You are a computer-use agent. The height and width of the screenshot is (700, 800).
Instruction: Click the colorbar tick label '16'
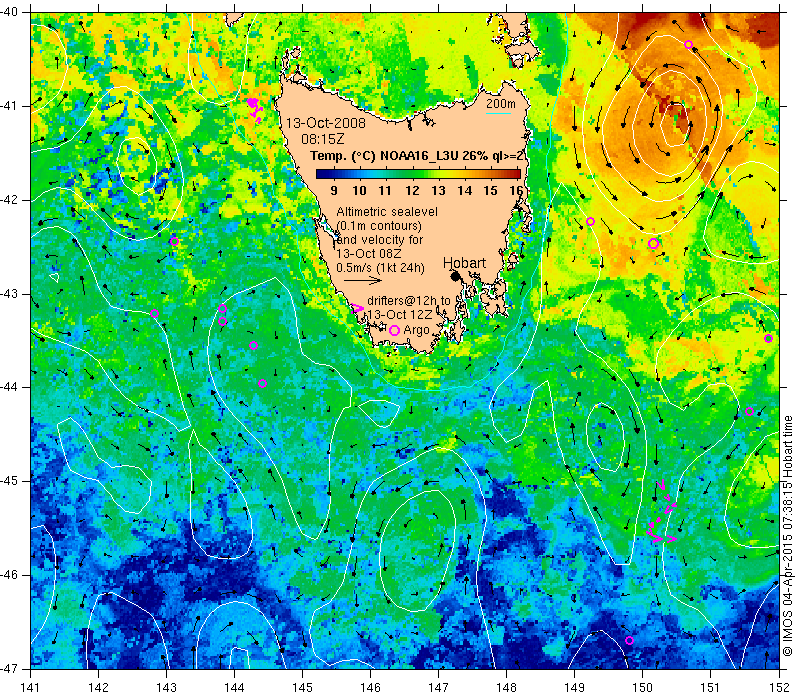(516, 190)
